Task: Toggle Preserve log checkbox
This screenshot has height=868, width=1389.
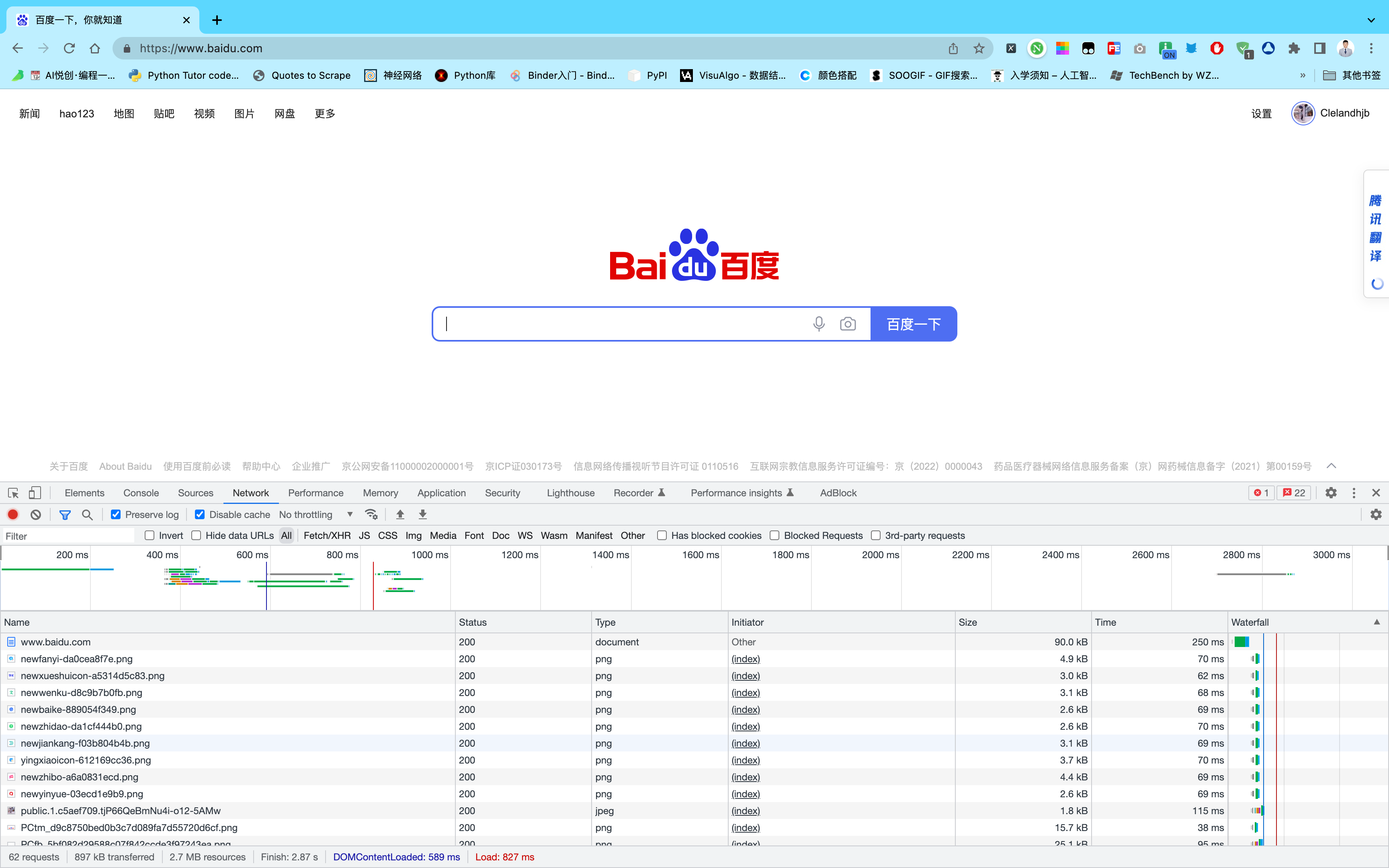Action: tap(116, 514)
